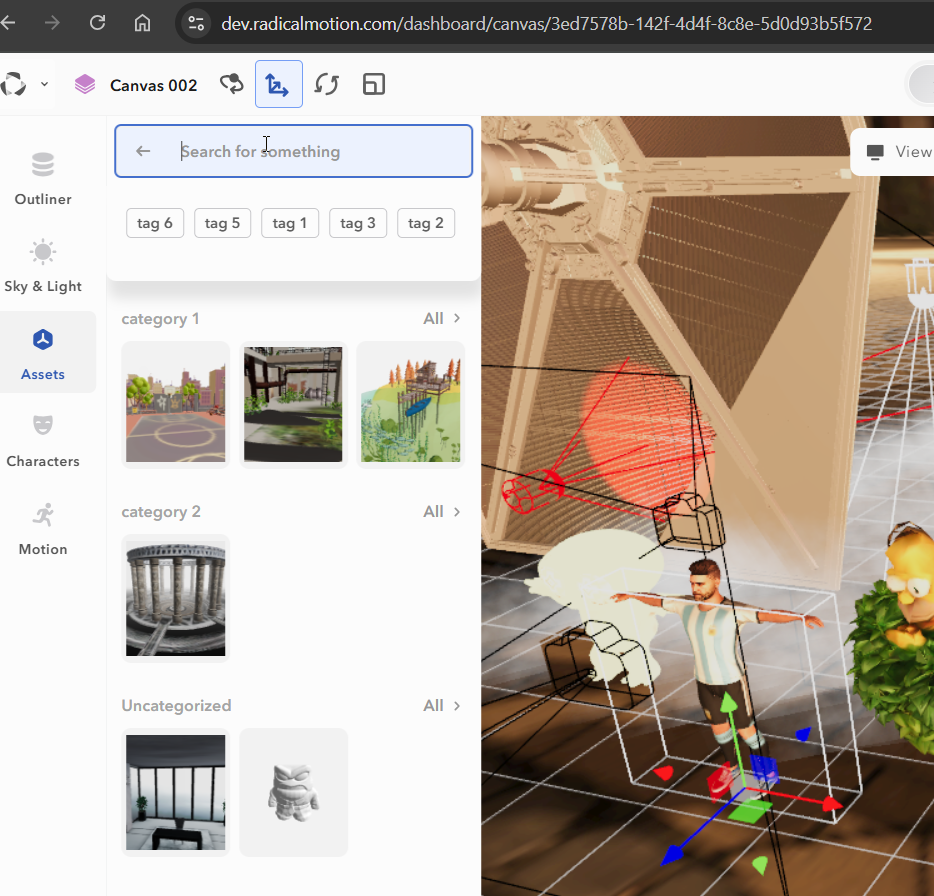Select the rotate gizmo tool
Image resolution: width=934 pixels, height=896 pixels.
pyautogui.click(x=326, y=84)
